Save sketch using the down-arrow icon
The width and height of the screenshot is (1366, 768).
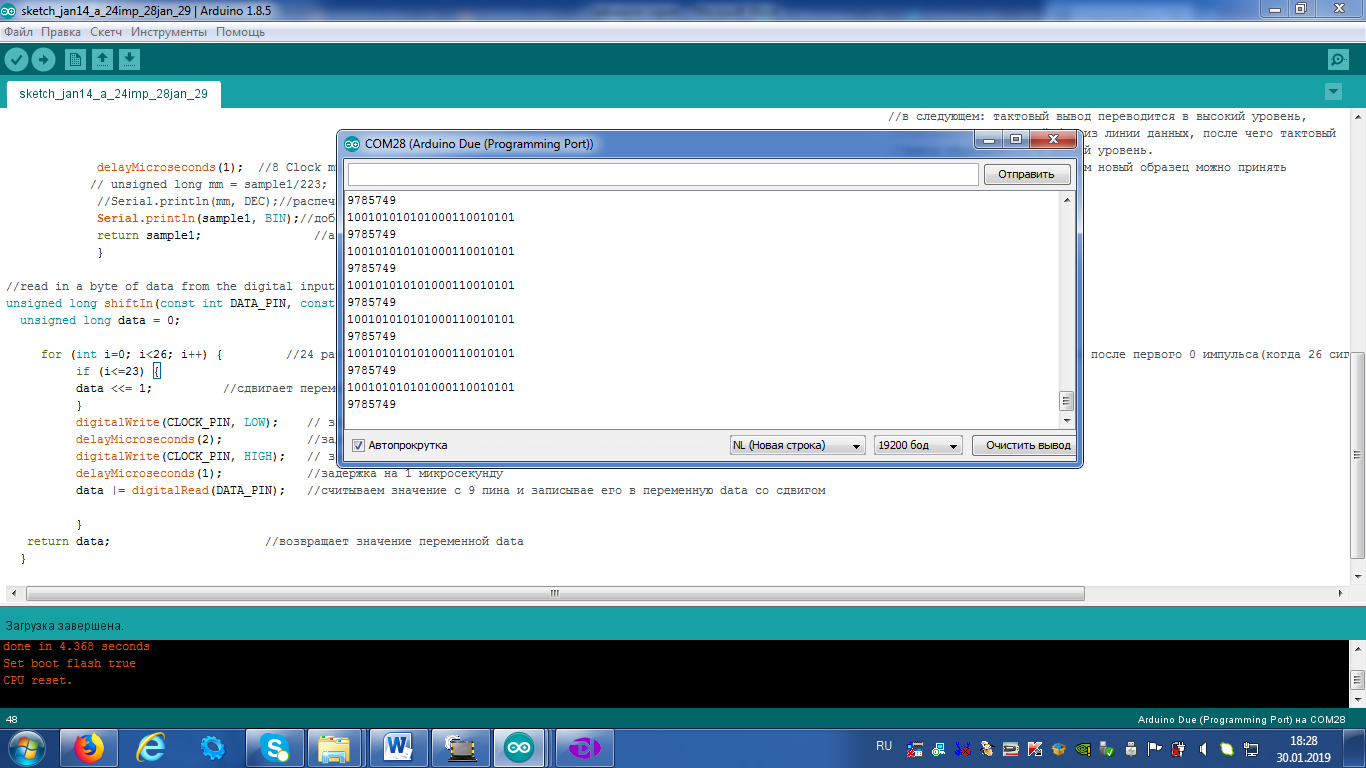129,60
